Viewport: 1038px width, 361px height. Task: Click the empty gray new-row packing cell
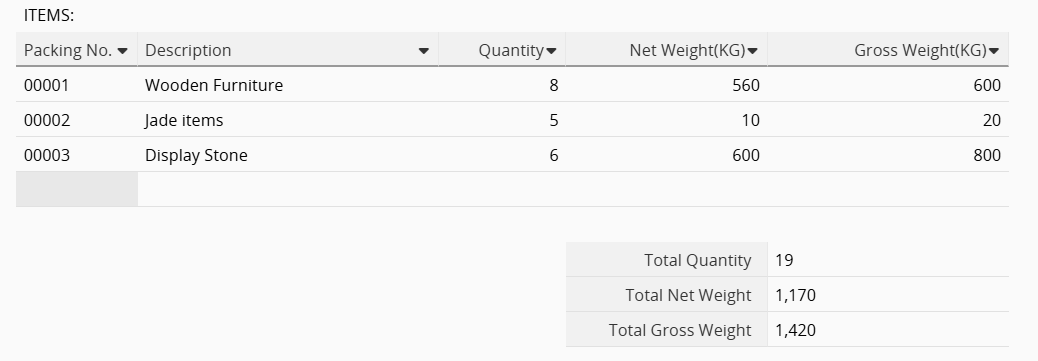77,189
